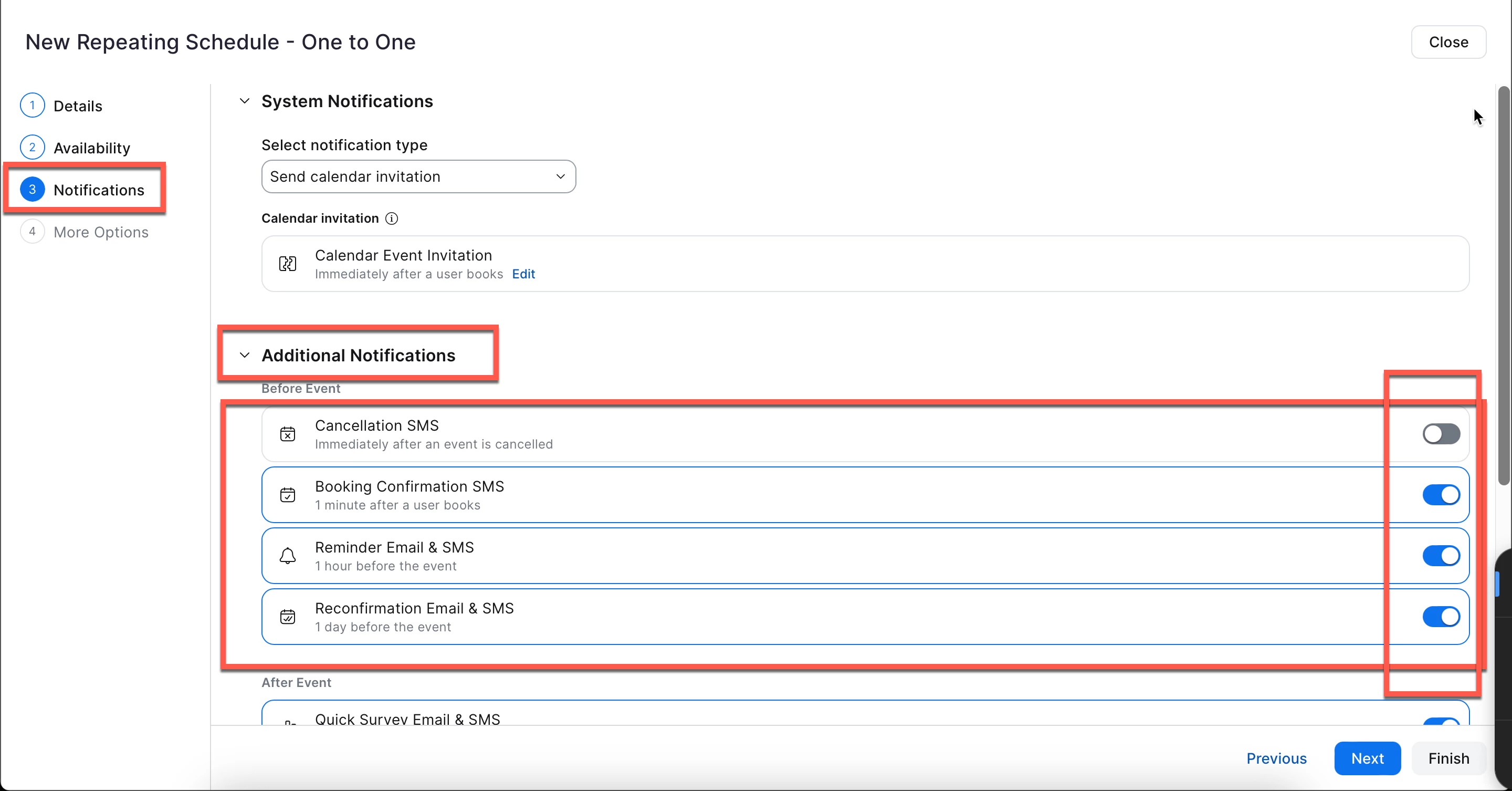This screenshot has width=1512, height=791.
Task: Click the Reconfirmation Email & SMS icon
Action: coord(288,617)
